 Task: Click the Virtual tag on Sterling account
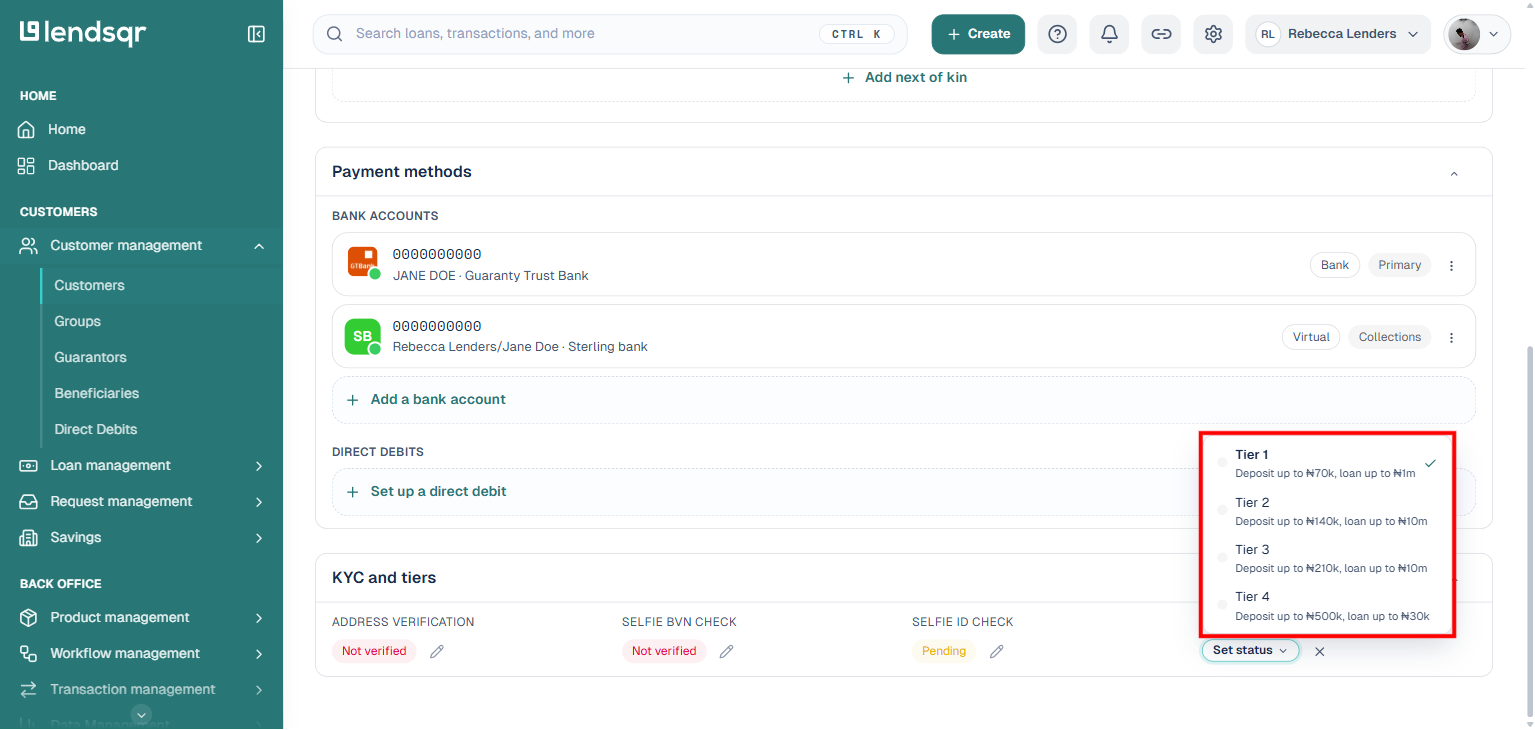click(1310, 337)
